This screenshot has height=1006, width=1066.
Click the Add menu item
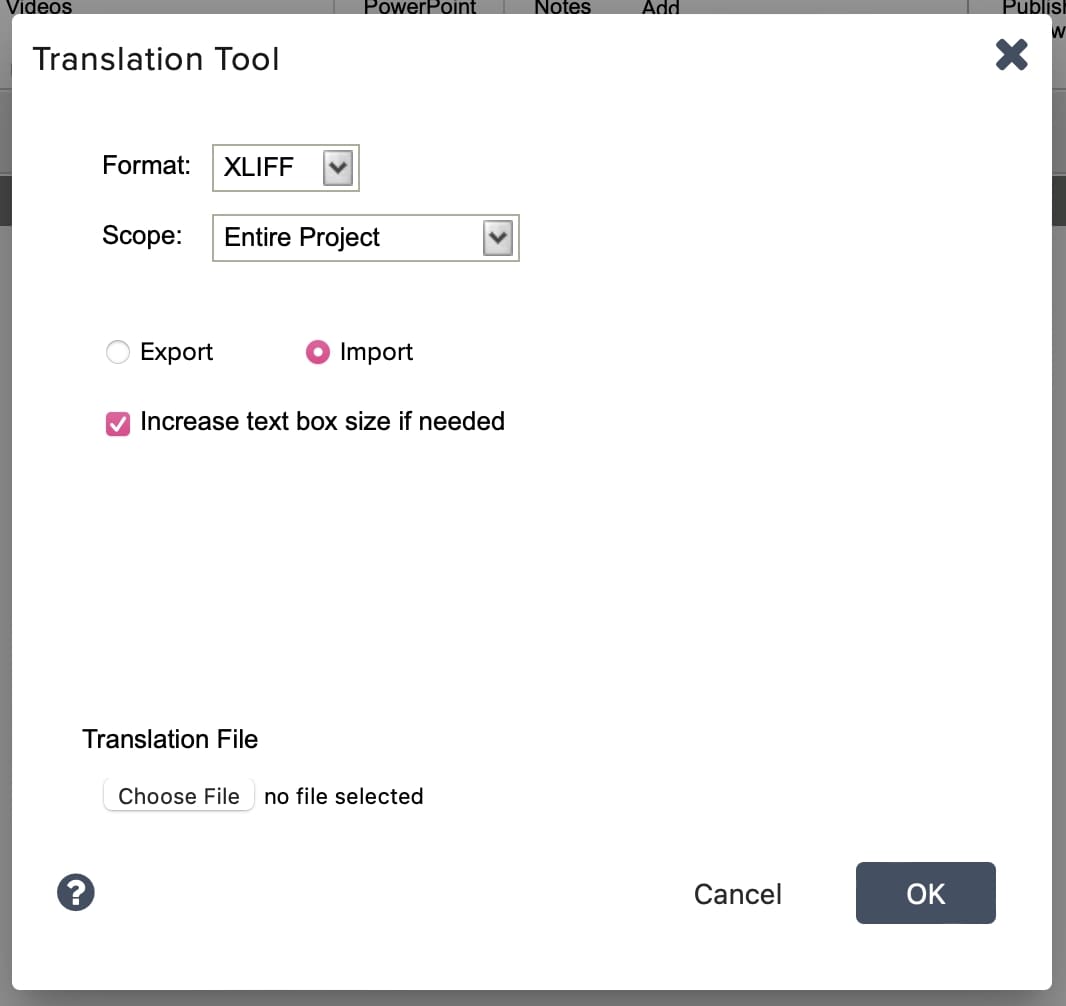point(660,8)
